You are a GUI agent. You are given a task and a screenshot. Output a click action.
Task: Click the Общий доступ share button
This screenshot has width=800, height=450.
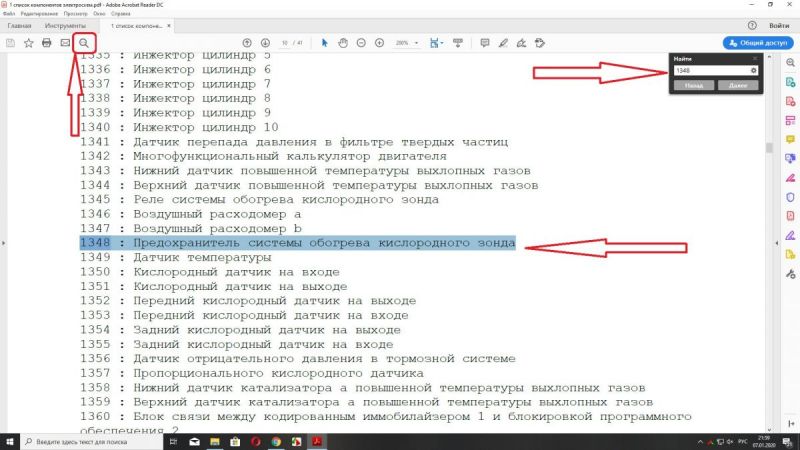pyautogui.click(x=758, y=43)
